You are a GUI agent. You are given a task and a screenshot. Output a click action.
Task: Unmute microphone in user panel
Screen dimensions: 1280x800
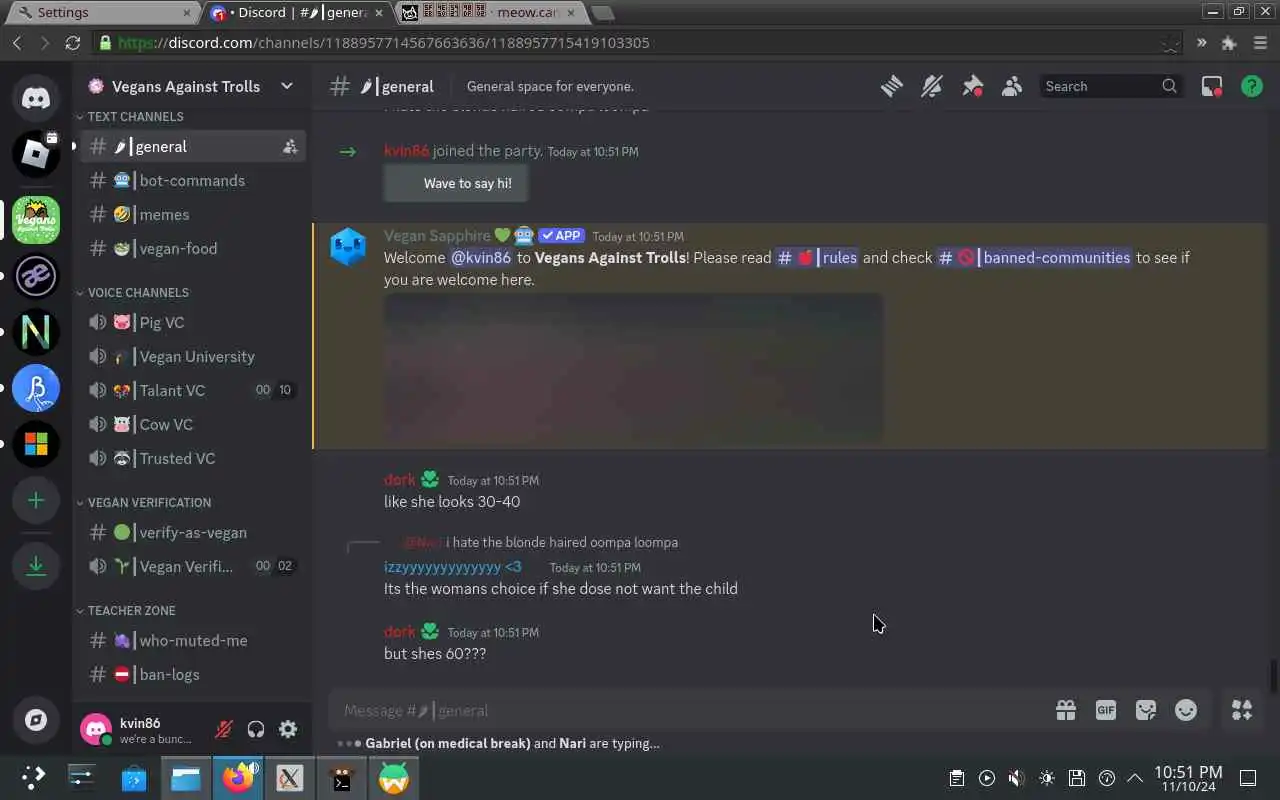point(224,729)
